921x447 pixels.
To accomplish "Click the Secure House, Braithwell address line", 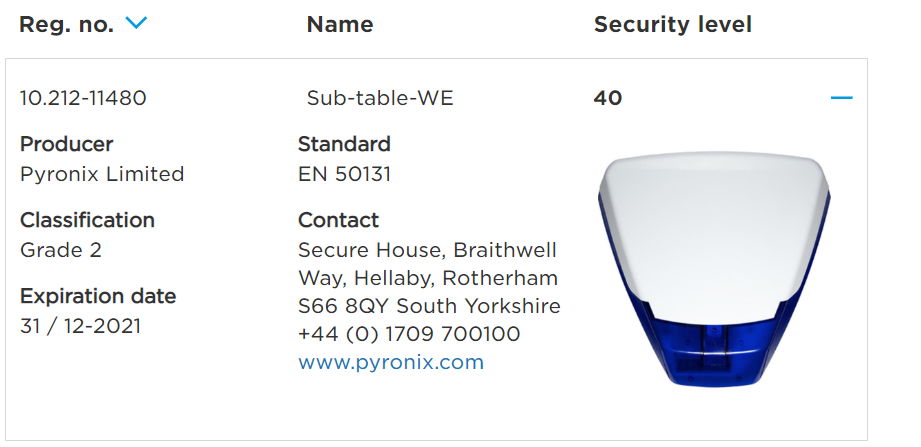I will [427, 250].
